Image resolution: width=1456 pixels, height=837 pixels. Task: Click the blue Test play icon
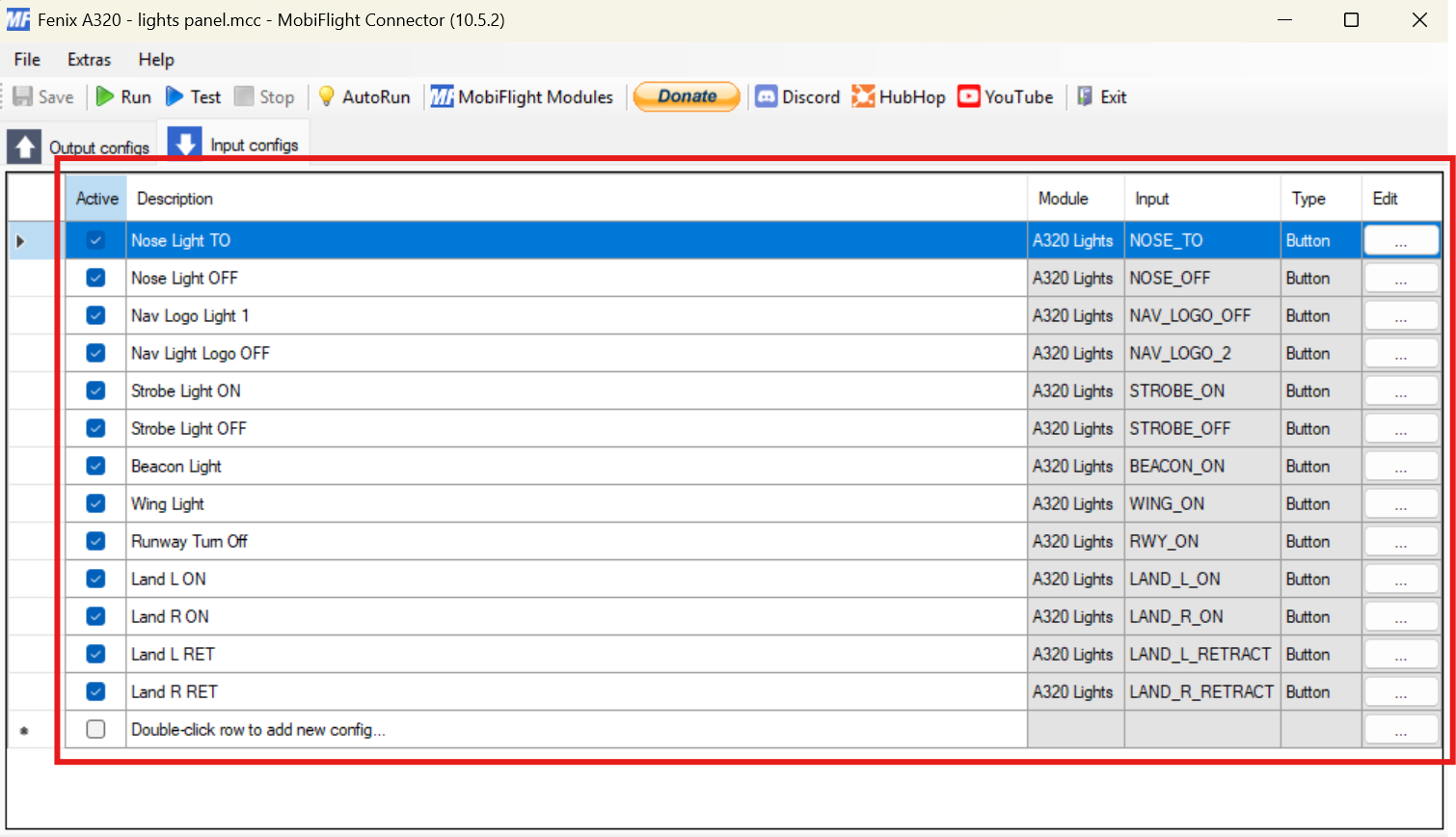pos(175,96)
